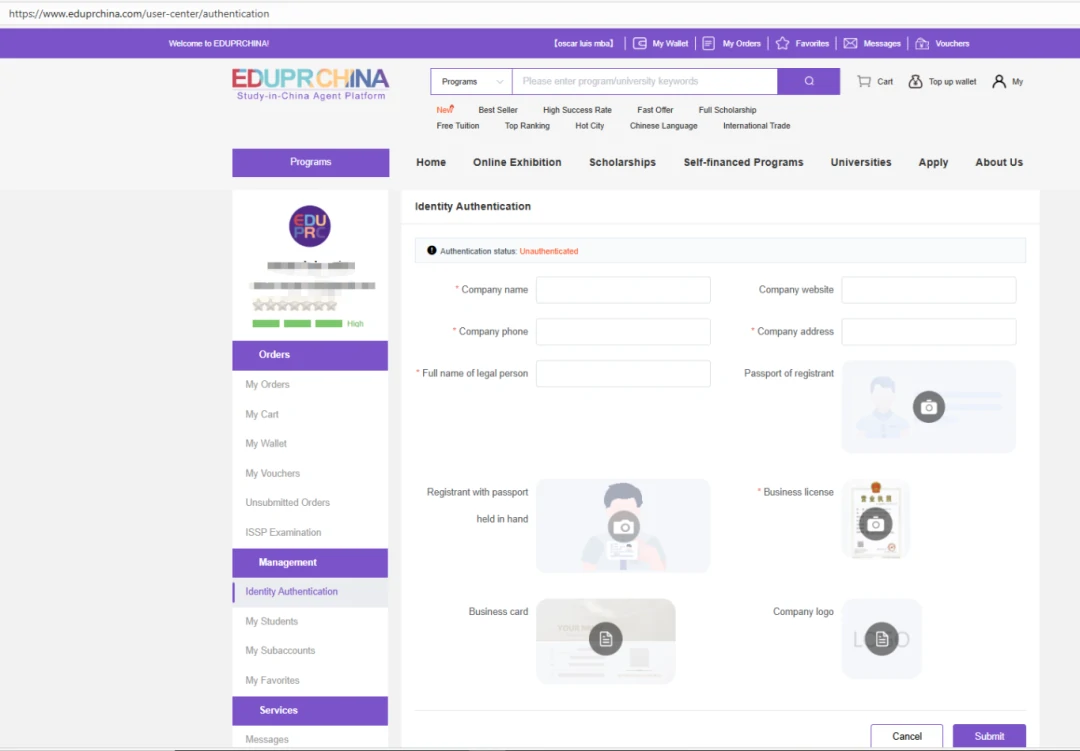1080x751 pixels.
Task: Upload business license camera icon
Action: (x=875, y=524)
